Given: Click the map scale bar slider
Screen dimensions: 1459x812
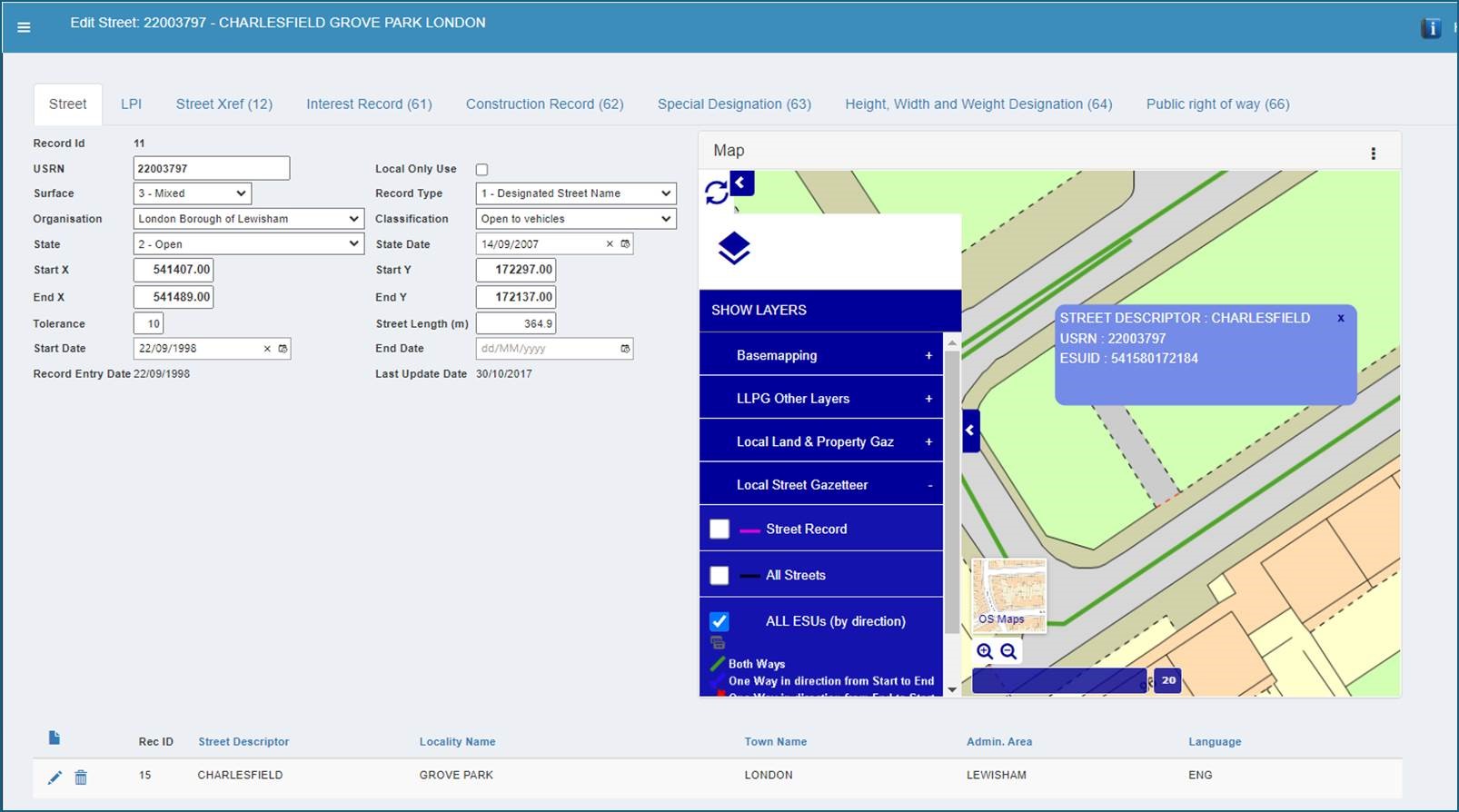Looking at the screenshot, I should click(1059, 680).
